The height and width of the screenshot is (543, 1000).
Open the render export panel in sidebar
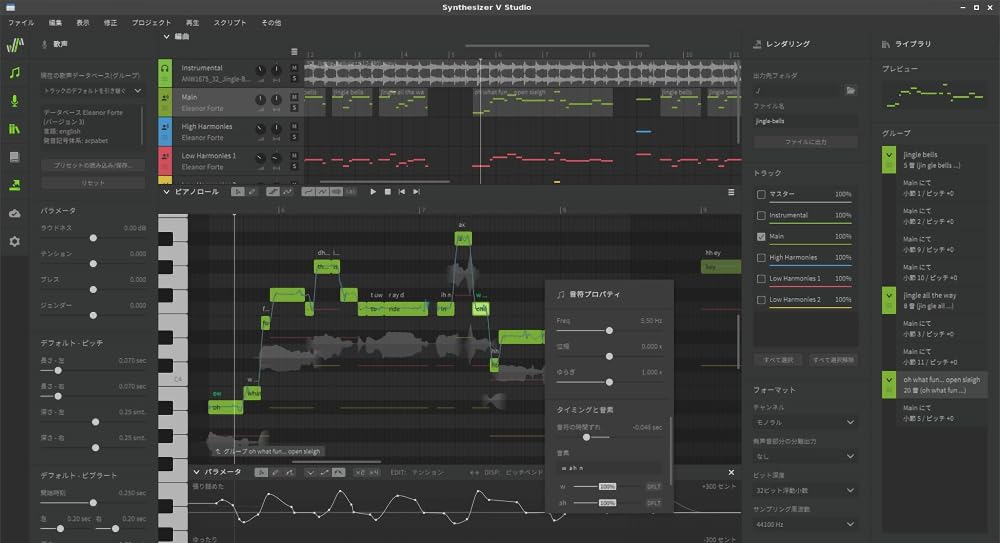coord(14,185)
